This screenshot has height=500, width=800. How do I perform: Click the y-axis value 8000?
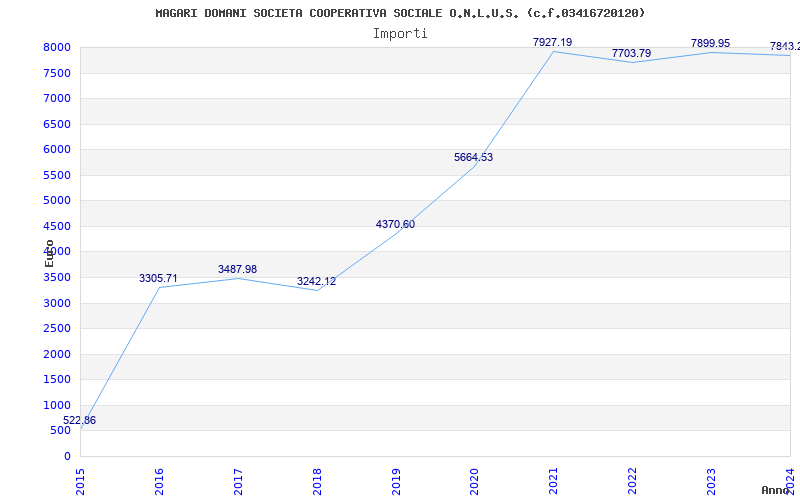[x=57, y=48]
